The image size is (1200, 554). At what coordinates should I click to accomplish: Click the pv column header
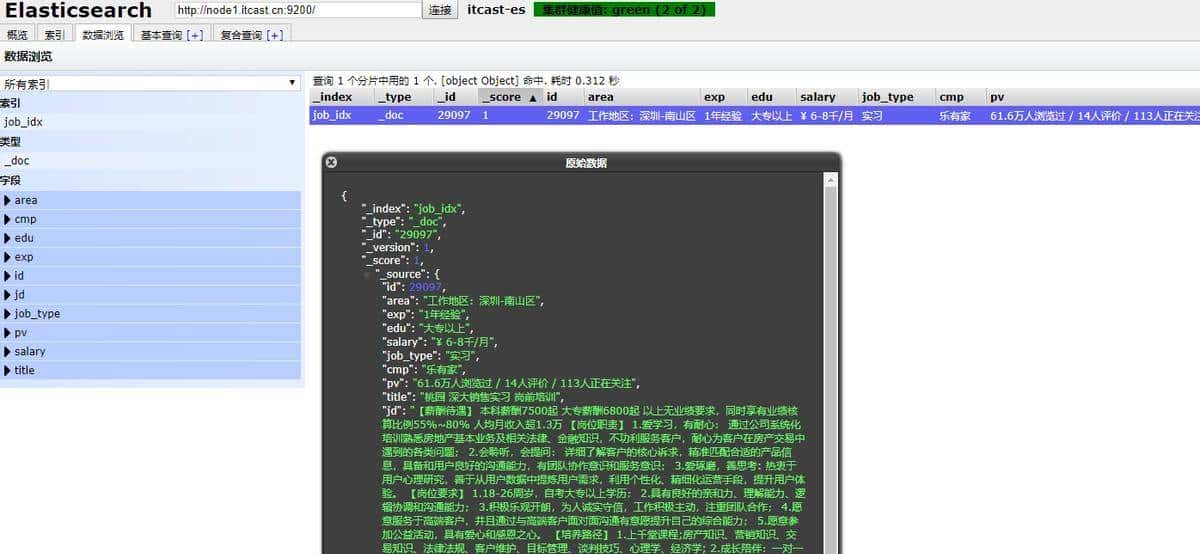click(x=1092, y=97)
